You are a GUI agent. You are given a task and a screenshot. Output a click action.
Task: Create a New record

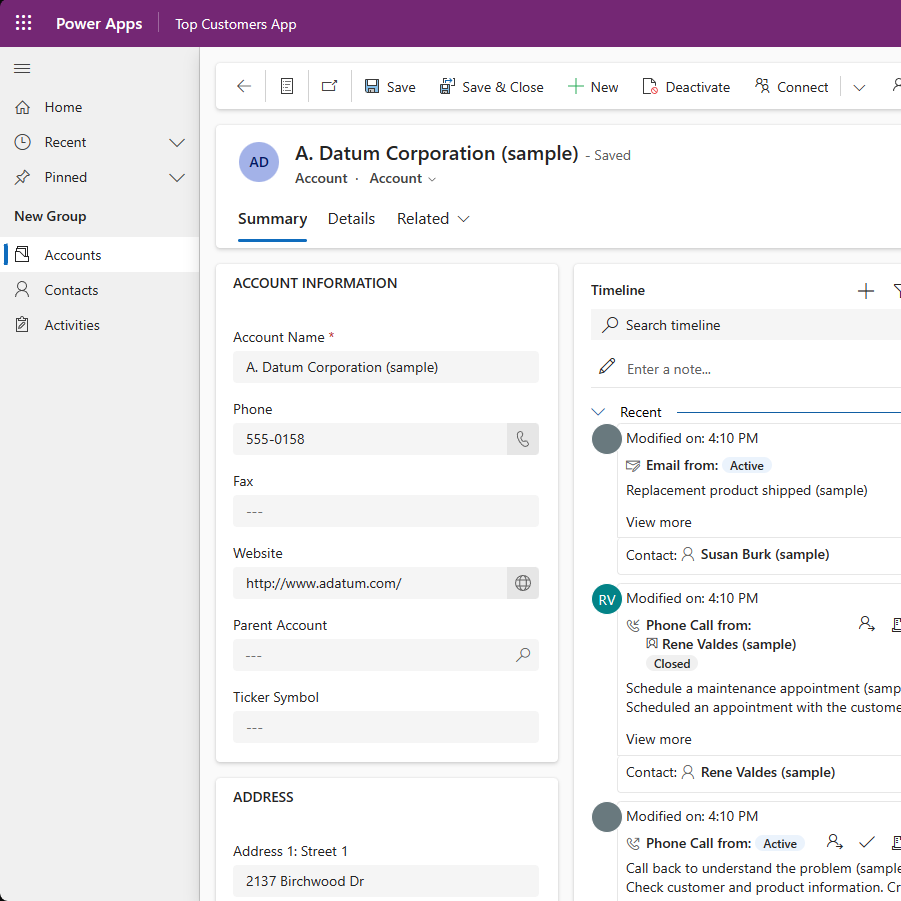click(592, 87)
